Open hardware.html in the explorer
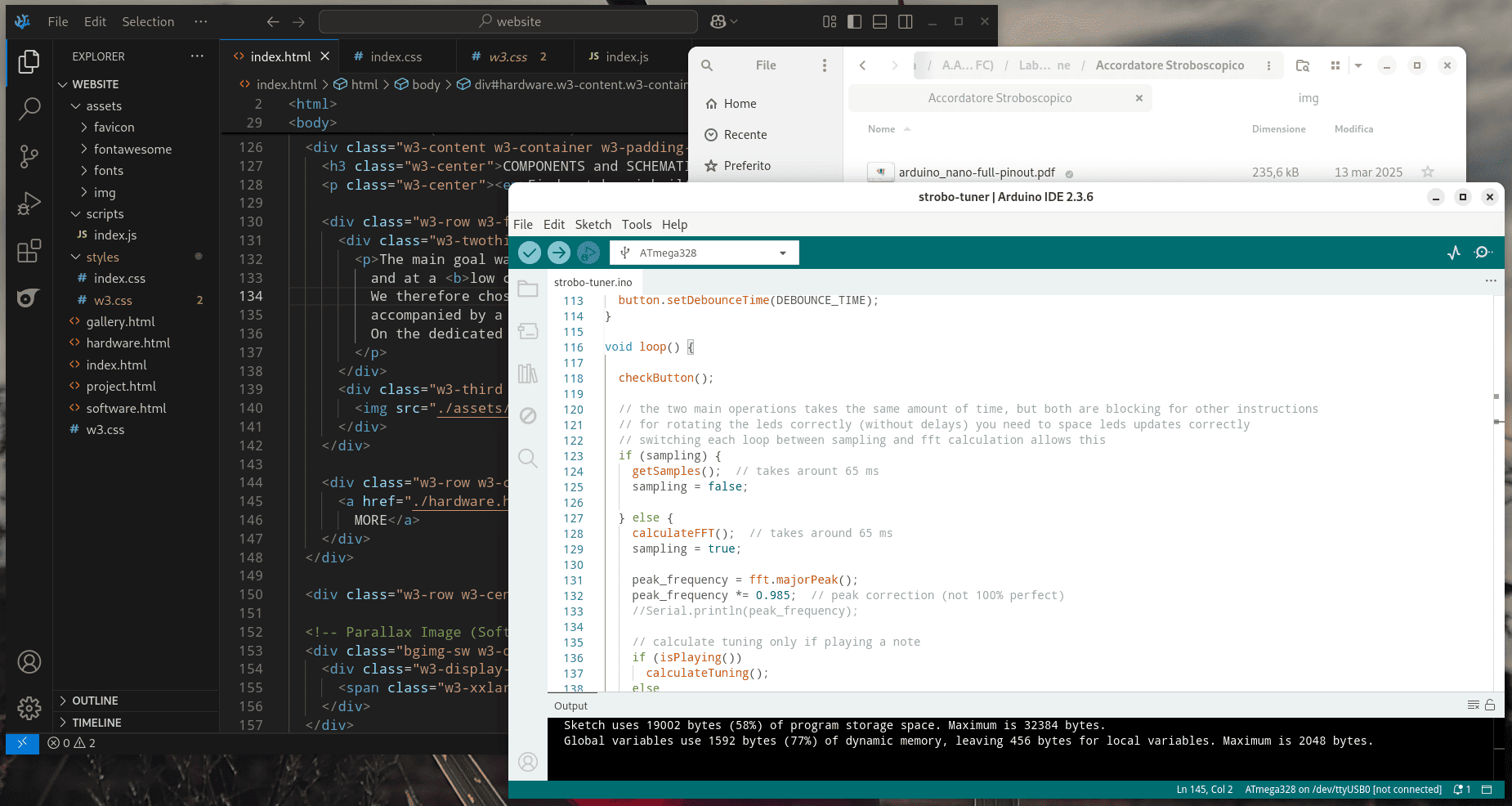This screenshot has height=806, width=1512. click(x=128, y=343)
